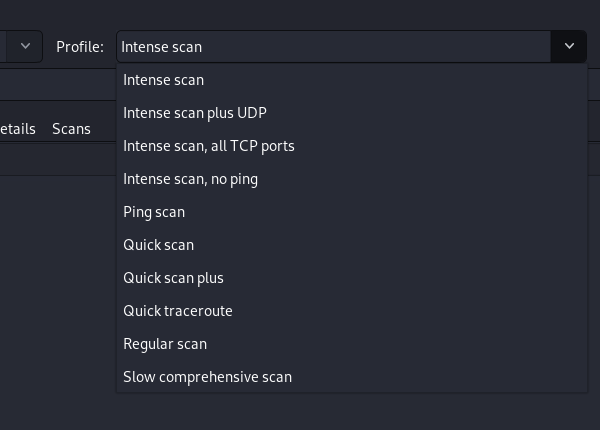Pick 'Slow comprehensive scan' from the list

pos(207,377)
